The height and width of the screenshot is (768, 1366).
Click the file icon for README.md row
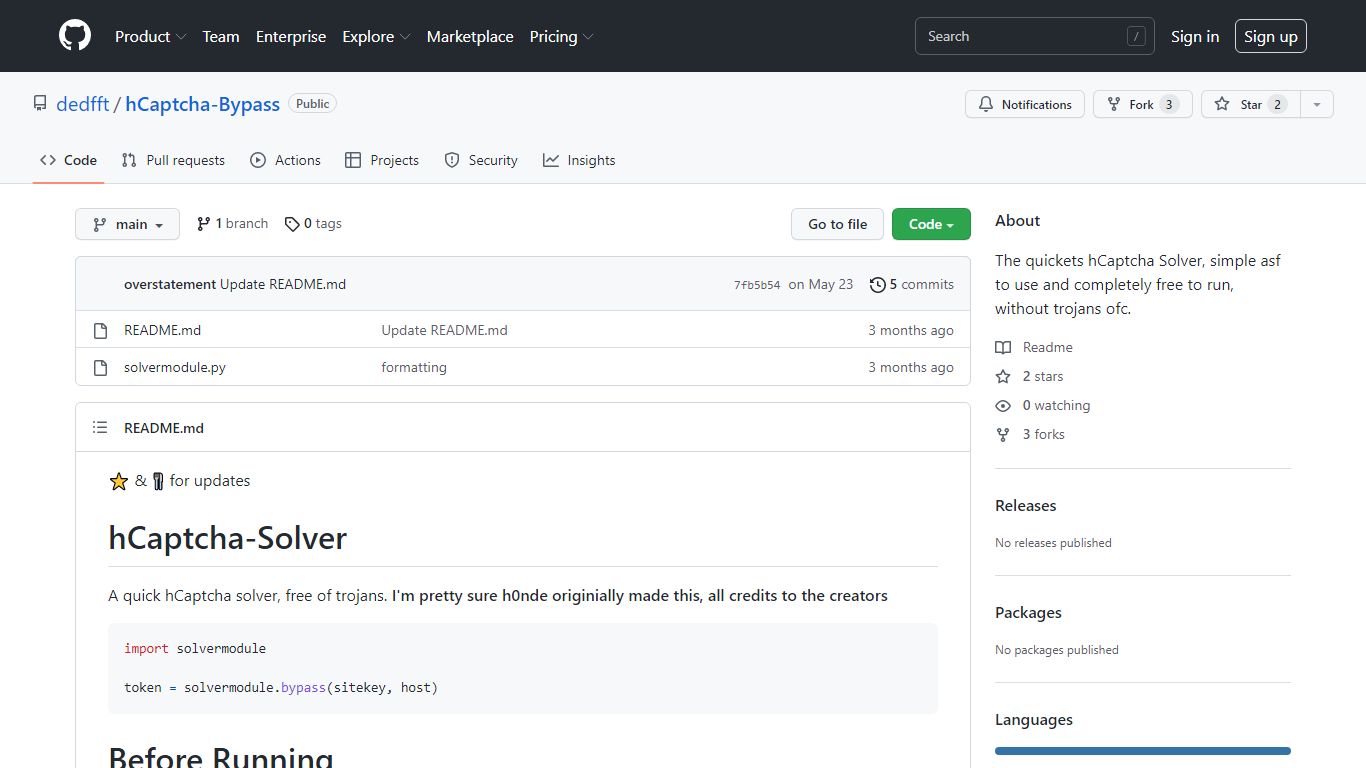click(x=100, y=330)
